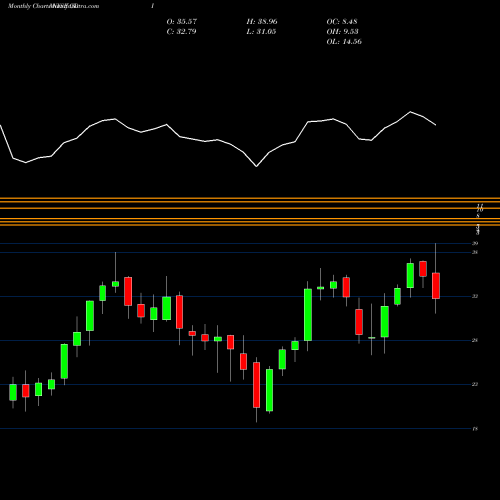500x500 pixels.
Task: Click the OC: 8.48 reading
Action: pos(342,22)
